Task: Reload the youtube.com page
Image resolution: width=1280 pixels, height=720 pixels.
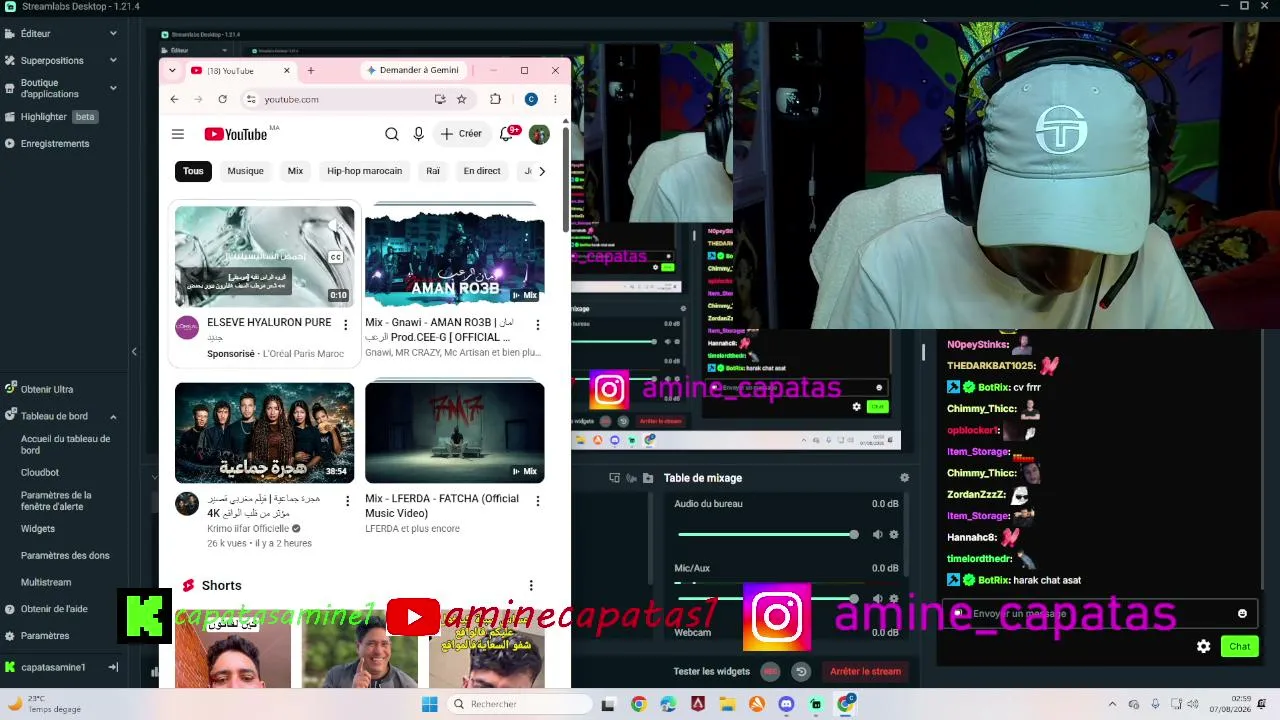Action: [222, 99]
